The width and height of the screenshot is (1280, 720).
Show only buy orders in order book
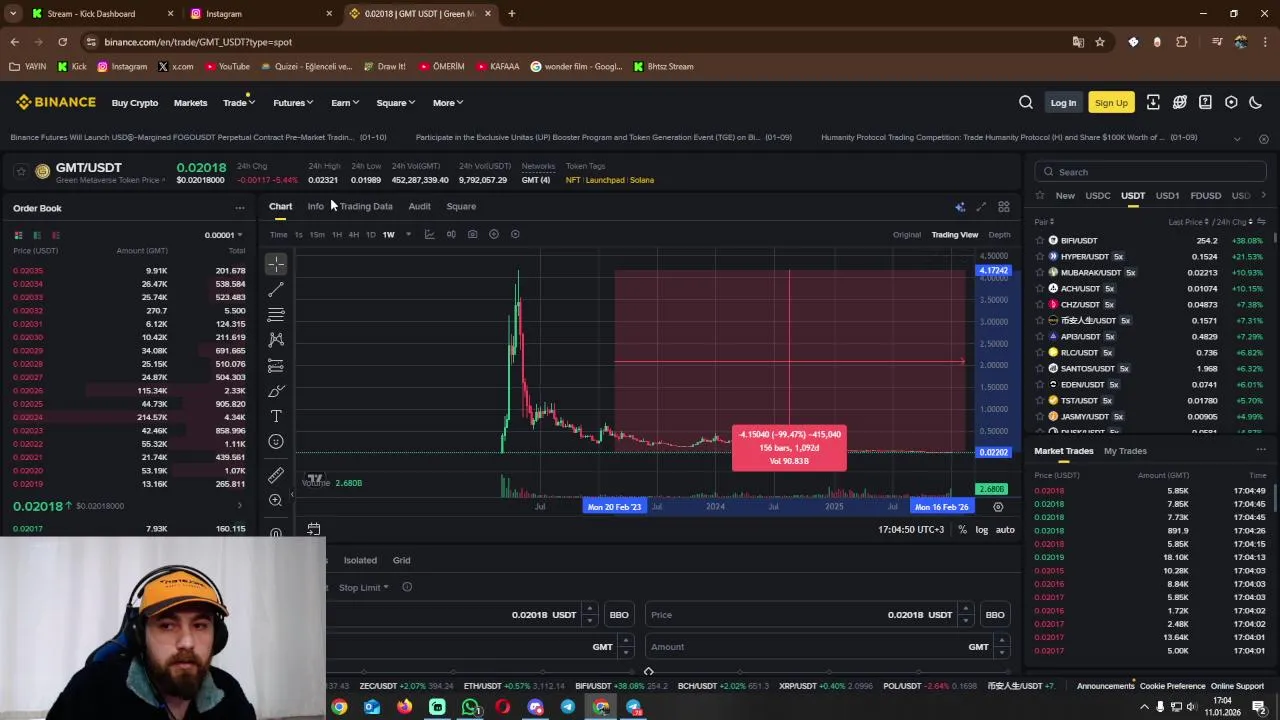coord(37,235)
